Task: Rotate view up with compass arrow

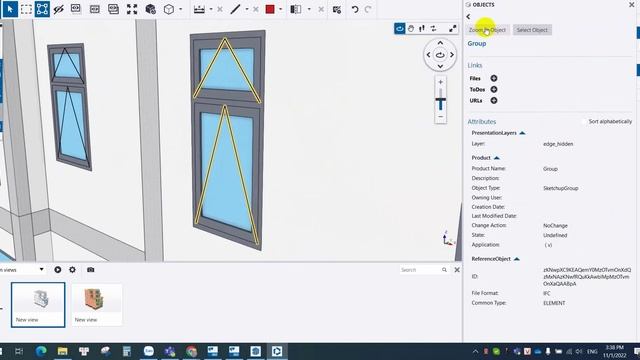Action: (x=440, y=42)
